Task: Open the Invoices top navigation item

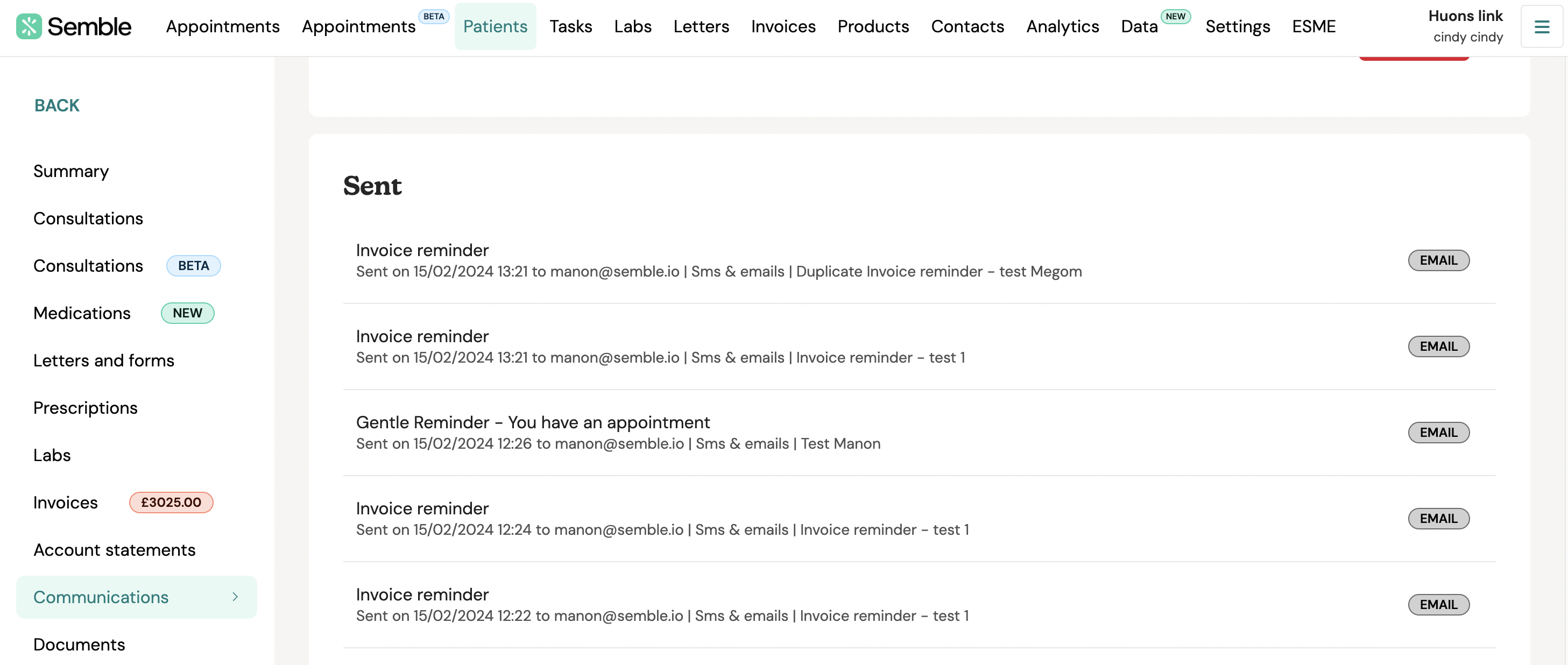Action: coord(783,26)
